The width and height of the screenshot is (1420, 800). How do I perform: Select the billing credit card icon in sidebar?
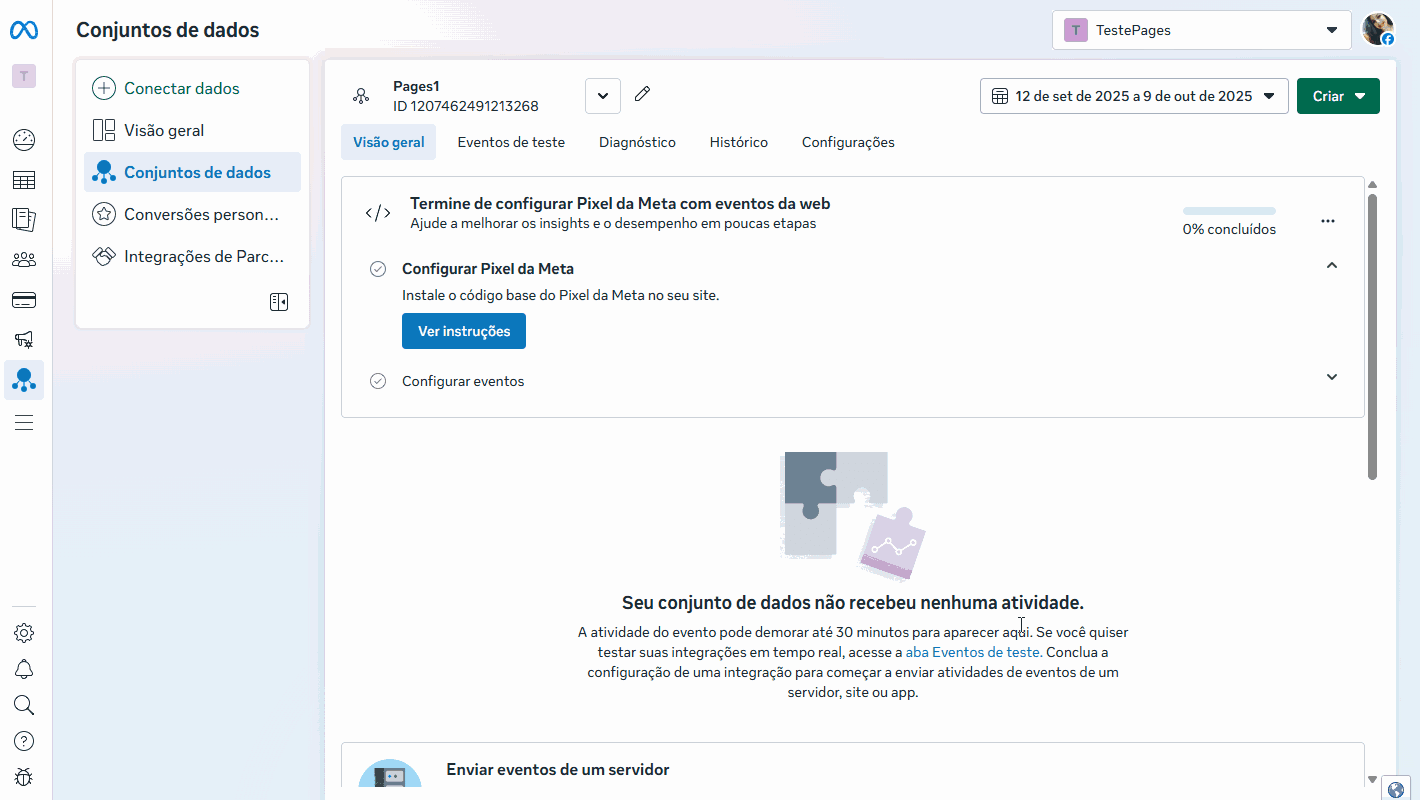click(x=23, y=299)
